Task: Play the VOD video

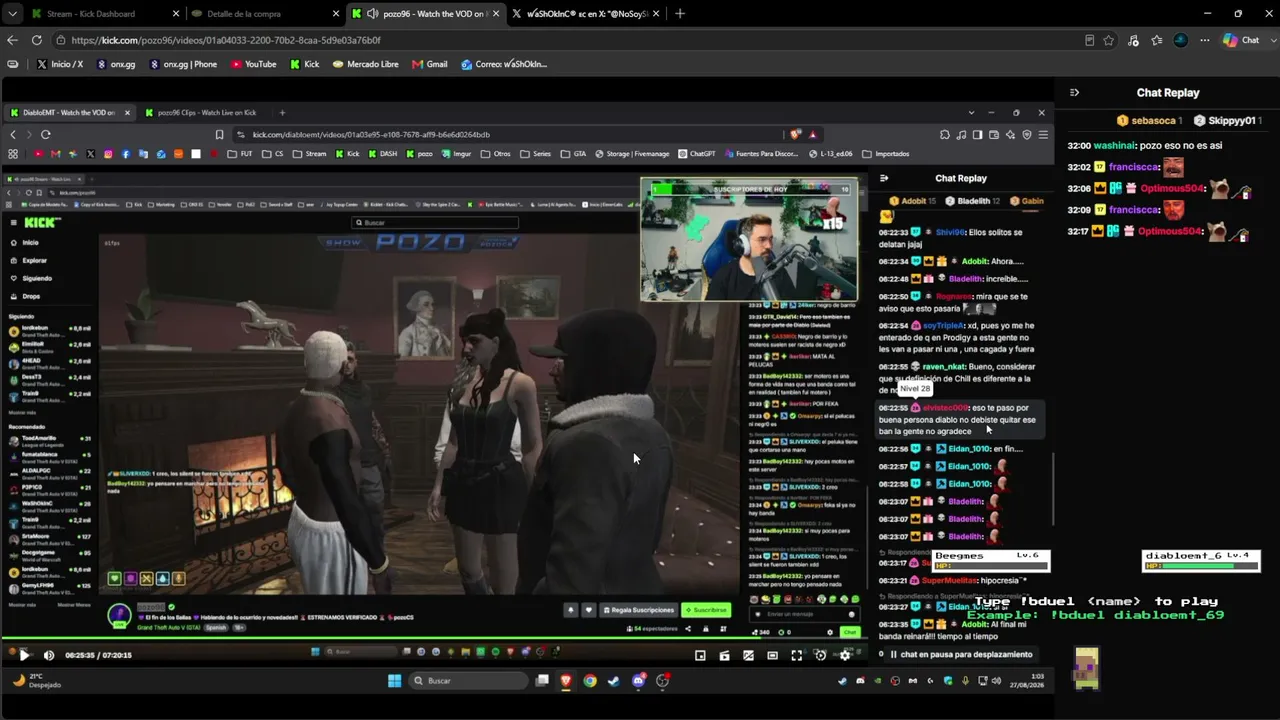Action: pyautogui.click(x=24, y=655)
